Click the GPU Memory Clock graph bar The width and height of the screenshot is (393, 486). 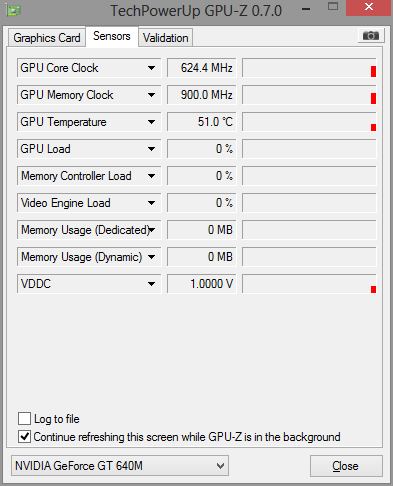pos(309,95)
